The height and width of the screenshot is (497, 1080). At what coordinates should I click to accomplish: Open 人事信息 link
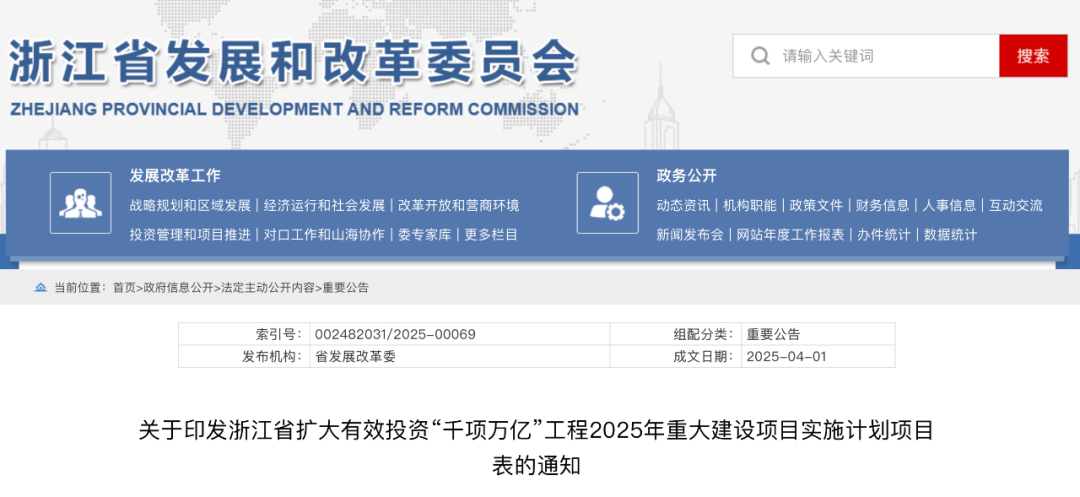point(949,205)
